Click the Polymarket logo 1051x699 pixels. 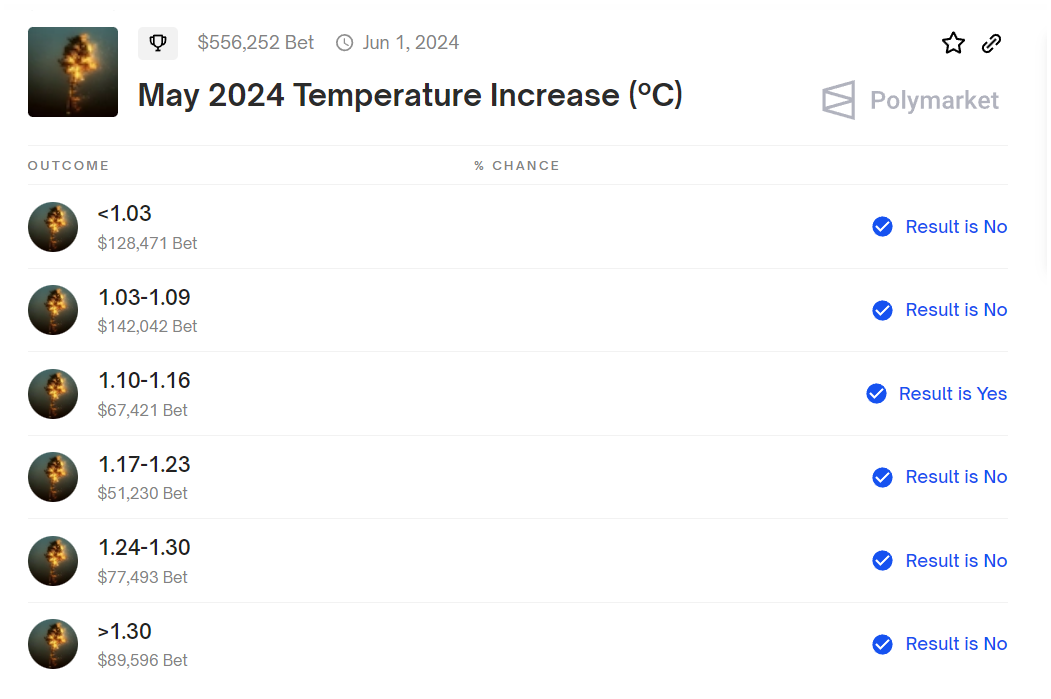[910, 100]
